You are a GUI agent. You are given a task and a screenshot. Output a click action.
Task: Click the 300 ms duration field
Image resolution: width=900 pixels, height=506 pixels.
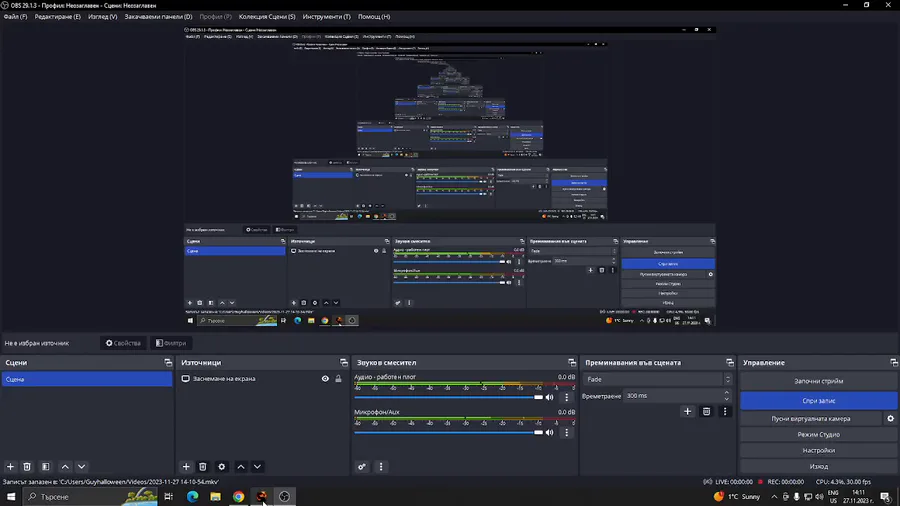pyautogui.click(x=672, y=396)
